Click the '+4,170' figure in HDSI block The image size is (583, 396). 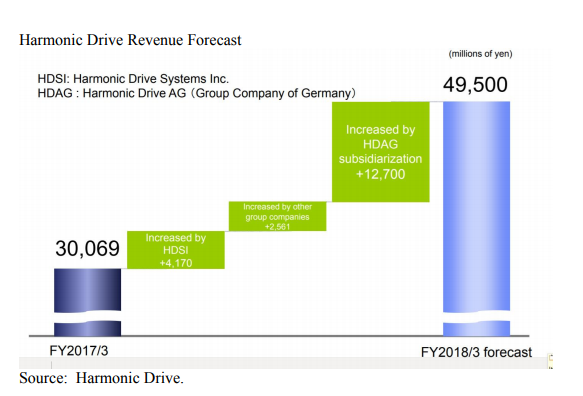176,263
